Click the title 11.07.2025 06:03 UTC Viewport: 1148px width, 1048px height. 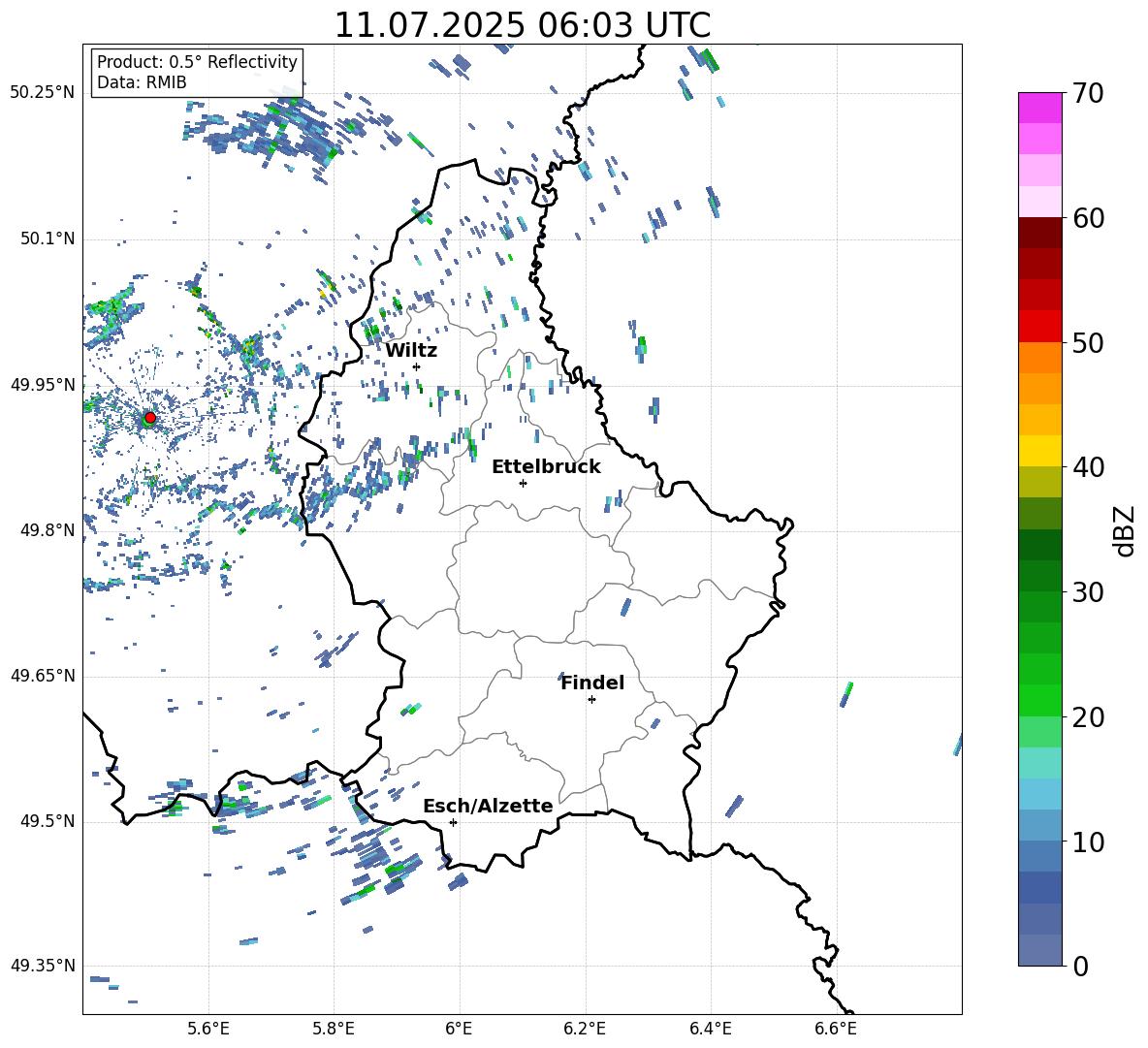pos(523,25)
